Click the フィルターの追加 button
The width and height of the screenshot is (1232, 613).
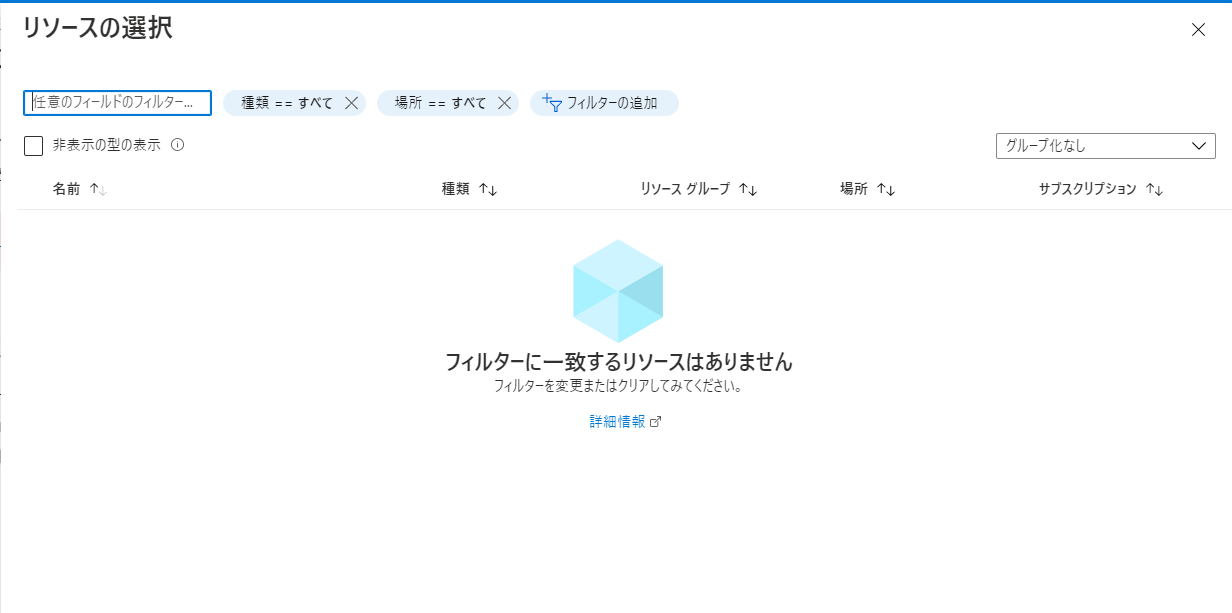(x=603, y=103)
